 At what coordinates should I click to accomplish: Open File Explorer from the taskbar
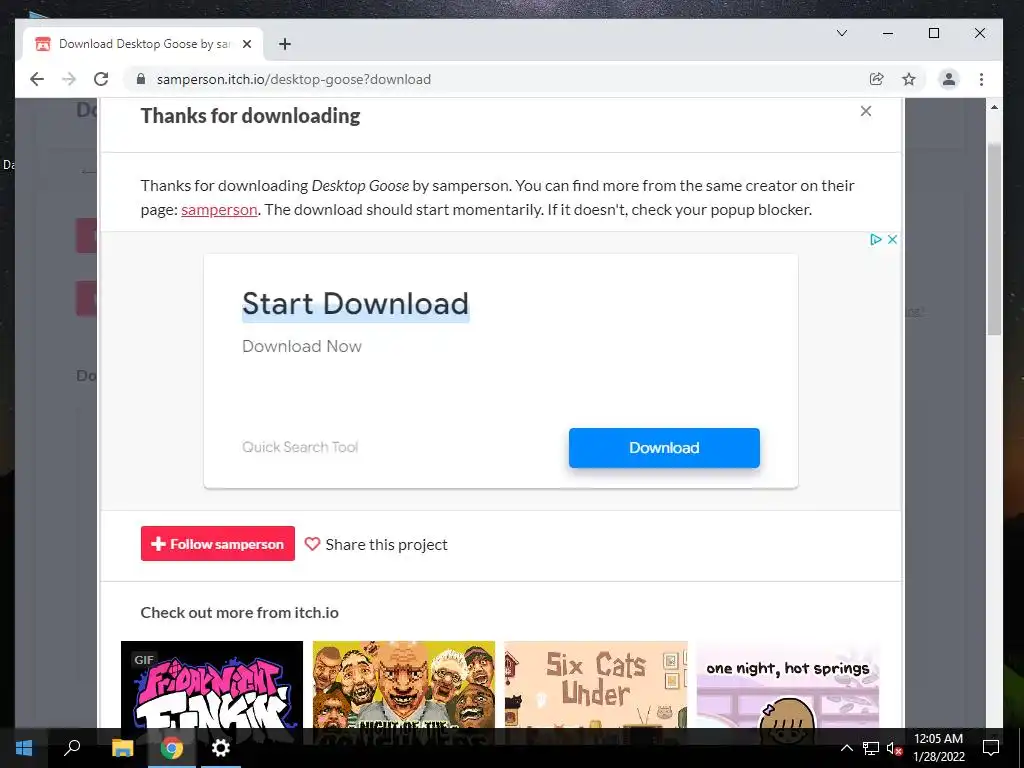tap(122, 748)
